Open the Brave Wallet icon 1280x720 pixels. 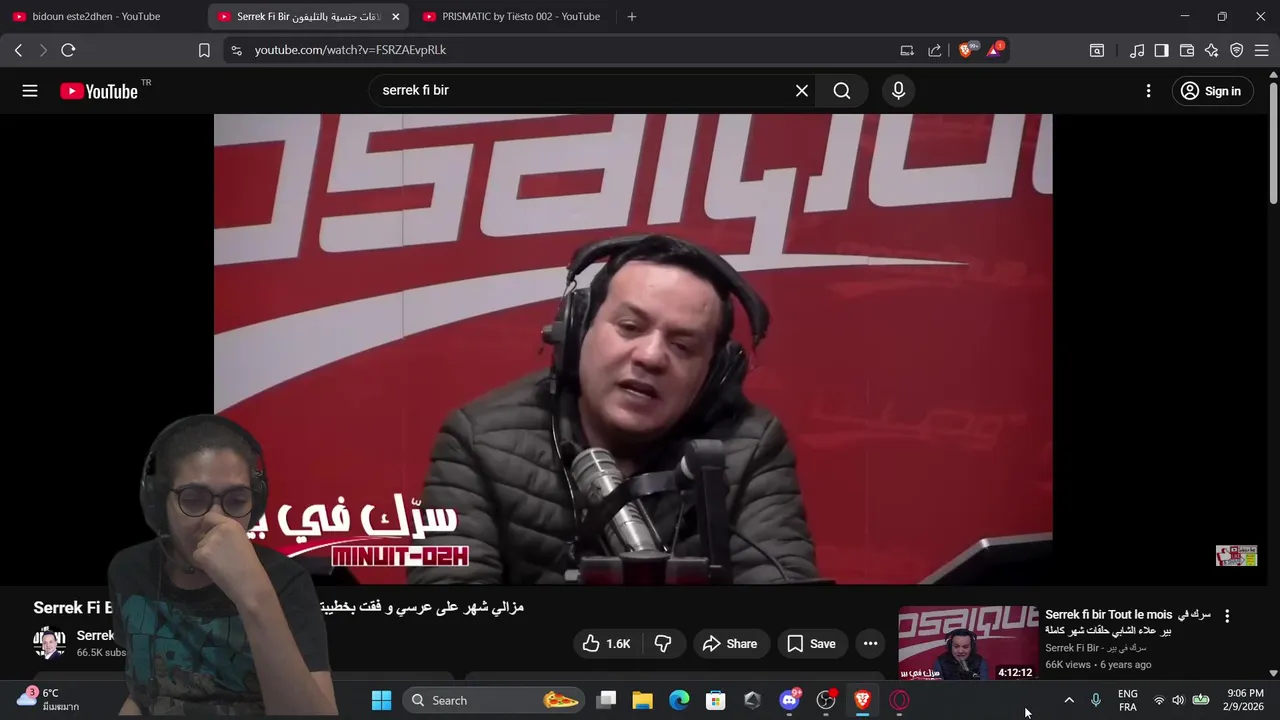click(x=1187, y=50)
